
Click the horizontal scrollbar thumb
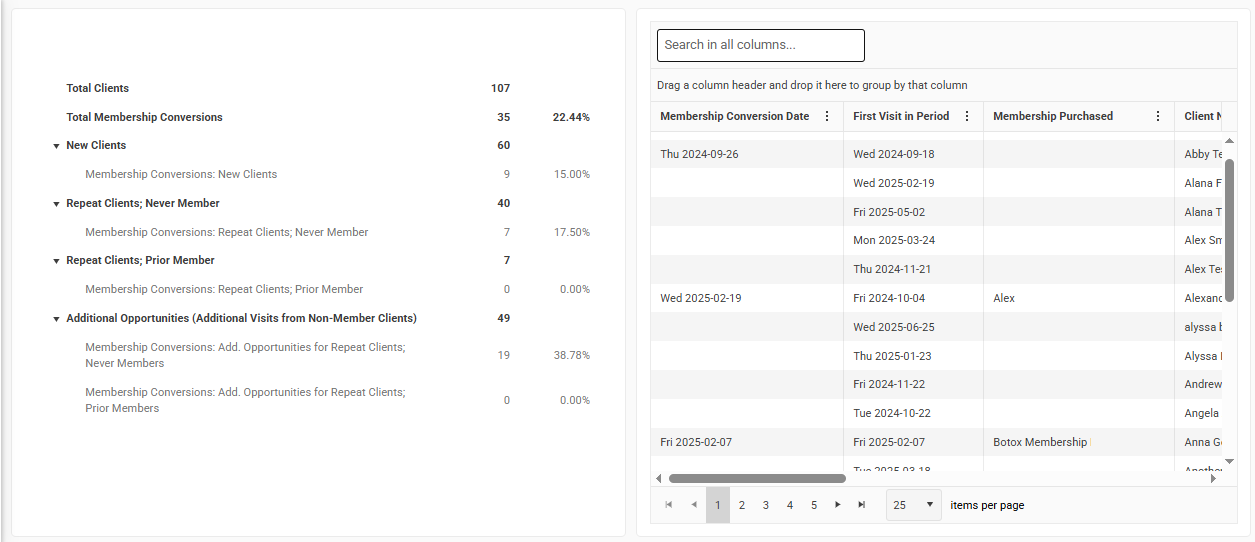[756, 478]
